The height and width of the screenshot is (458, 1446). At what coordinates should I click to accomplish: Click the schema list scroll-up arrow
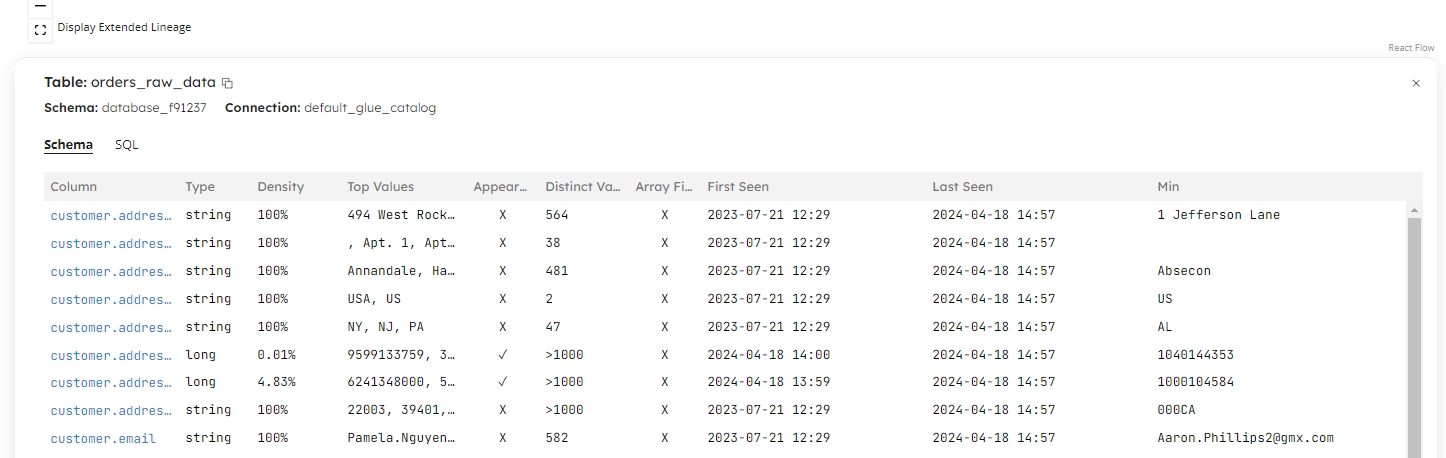(x=1414, y=210)
